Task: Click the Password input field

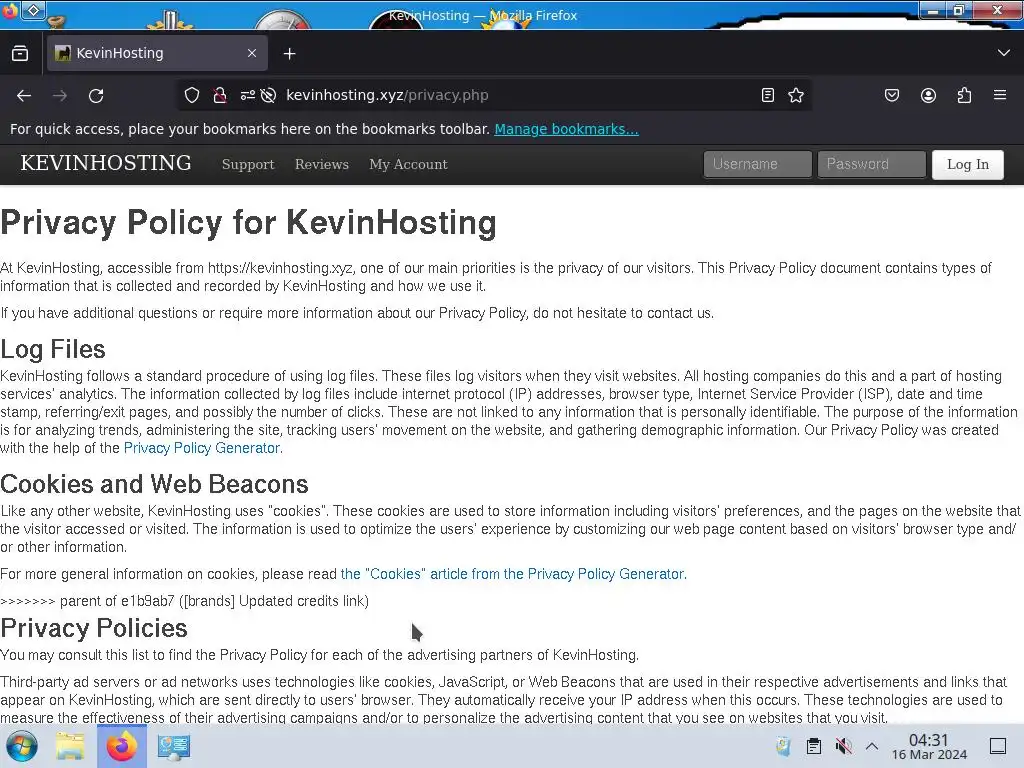Action: point(871,164)
